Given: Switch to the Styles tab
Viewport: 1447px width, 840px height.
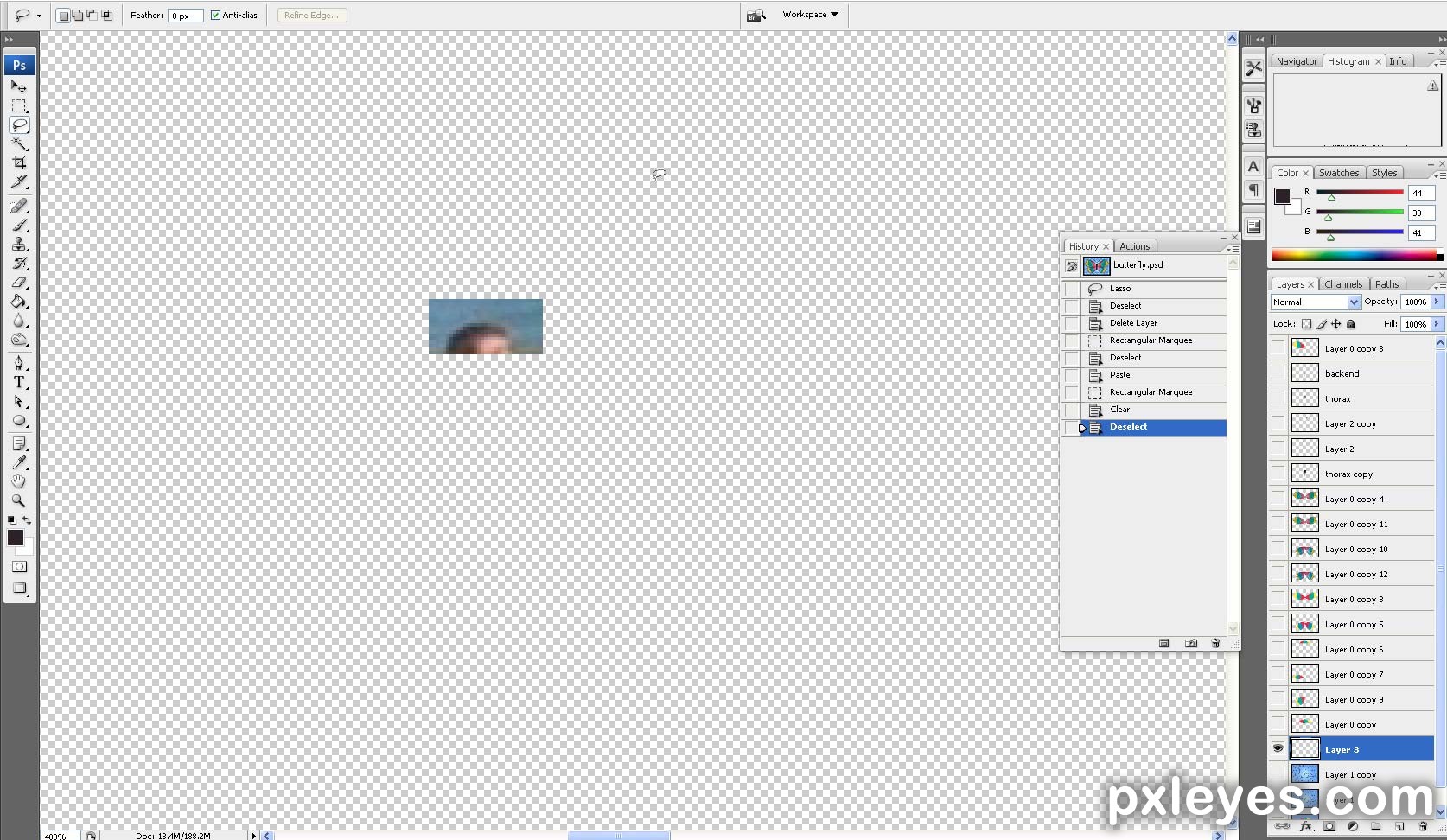Looking at the screenshot, I should pos(1384,173).
